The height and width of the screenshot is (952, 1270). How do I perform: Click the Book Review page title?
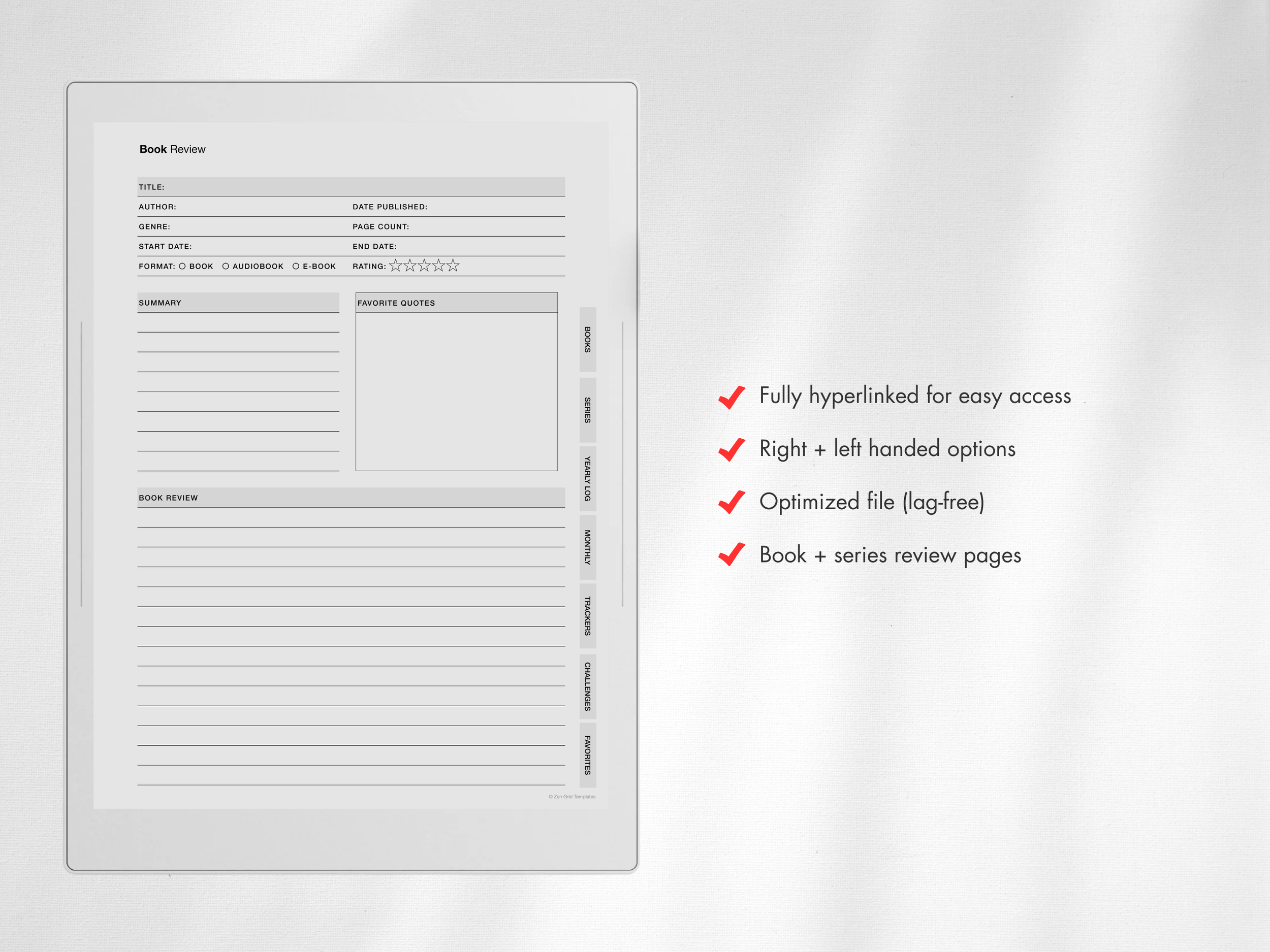[172, 149]
